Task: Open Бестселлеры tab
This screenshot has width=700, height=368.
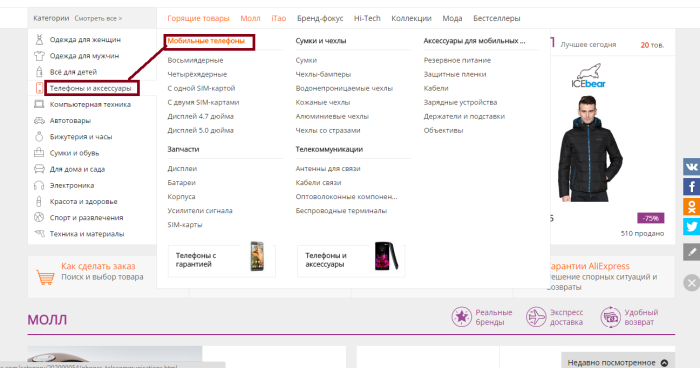Action: [x=496, y=18]
